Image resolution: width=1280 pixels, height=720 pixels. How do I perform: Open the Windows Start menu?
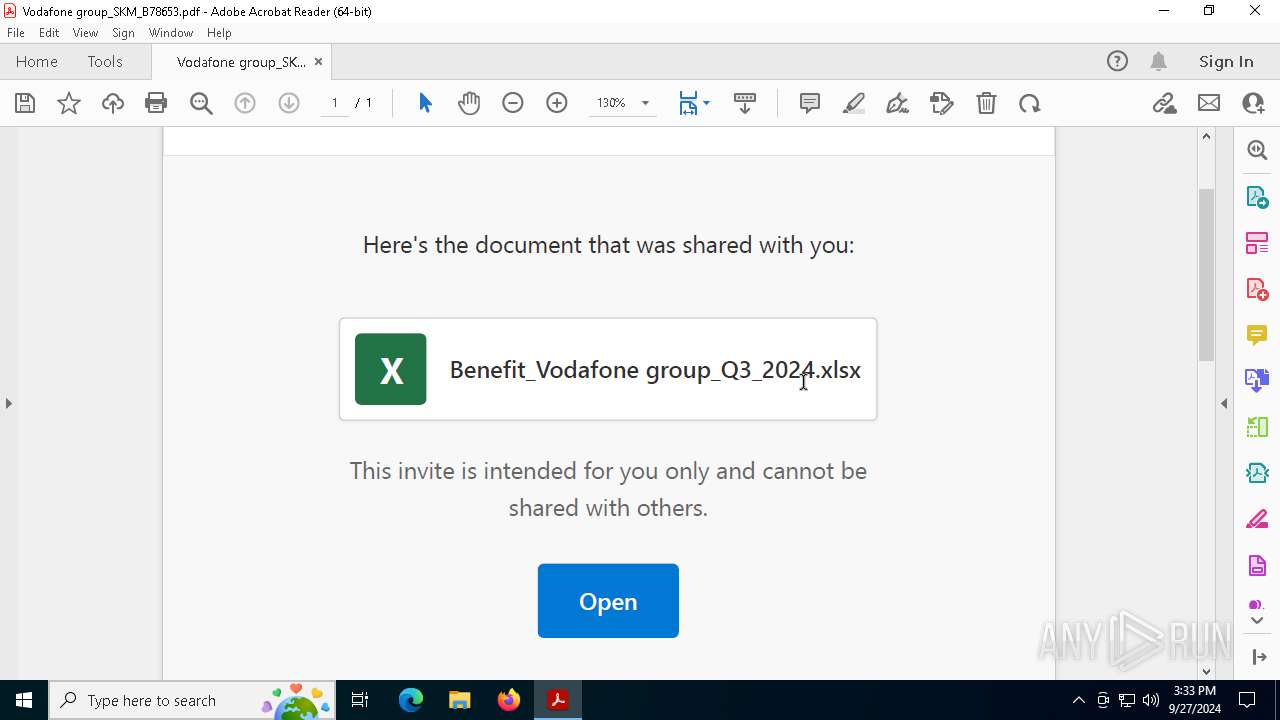click(x=24, y=700)
